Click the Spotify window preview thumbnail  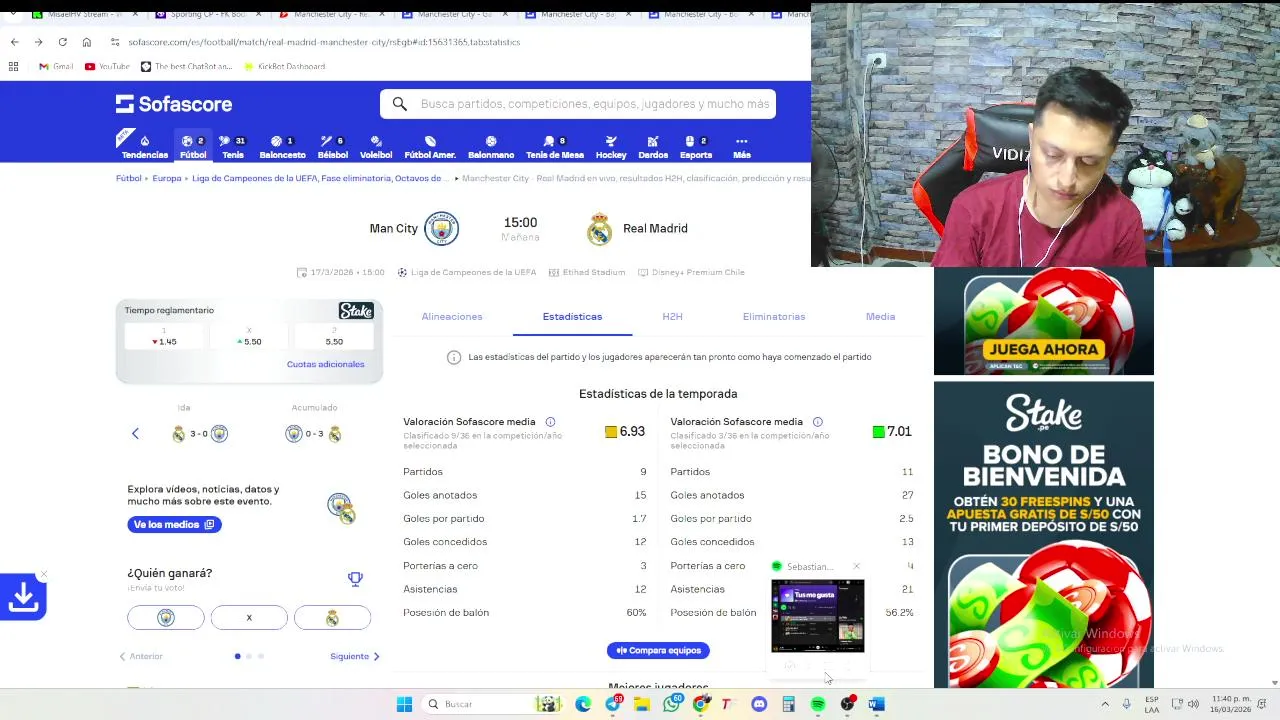point(818,617)
